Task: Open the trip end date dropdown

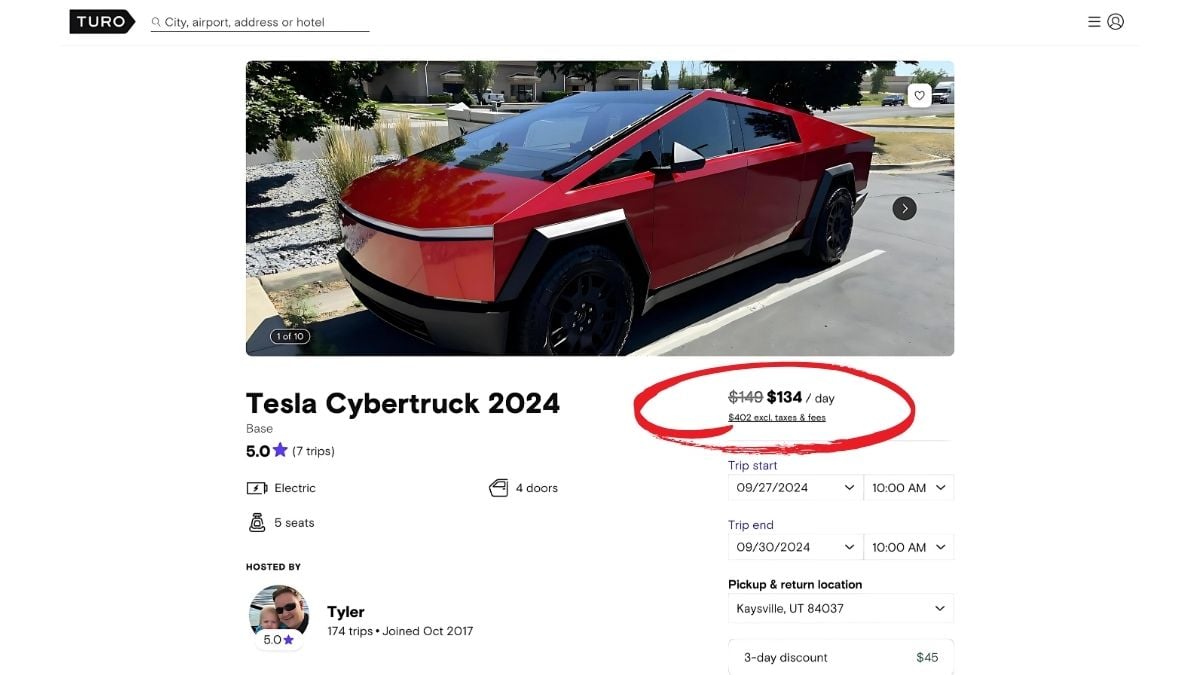Action: tap(795, 547)
